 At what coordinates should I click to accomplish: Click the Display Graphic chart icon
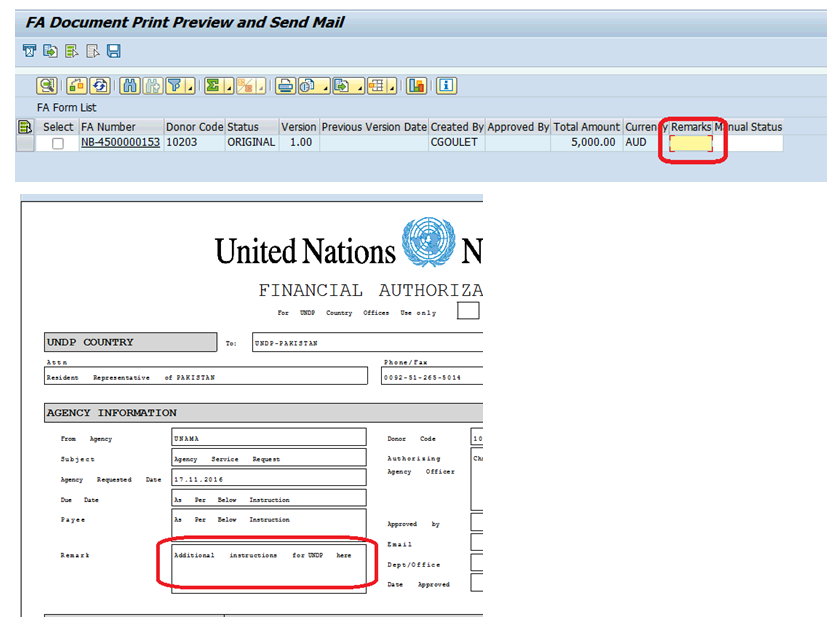416,86
